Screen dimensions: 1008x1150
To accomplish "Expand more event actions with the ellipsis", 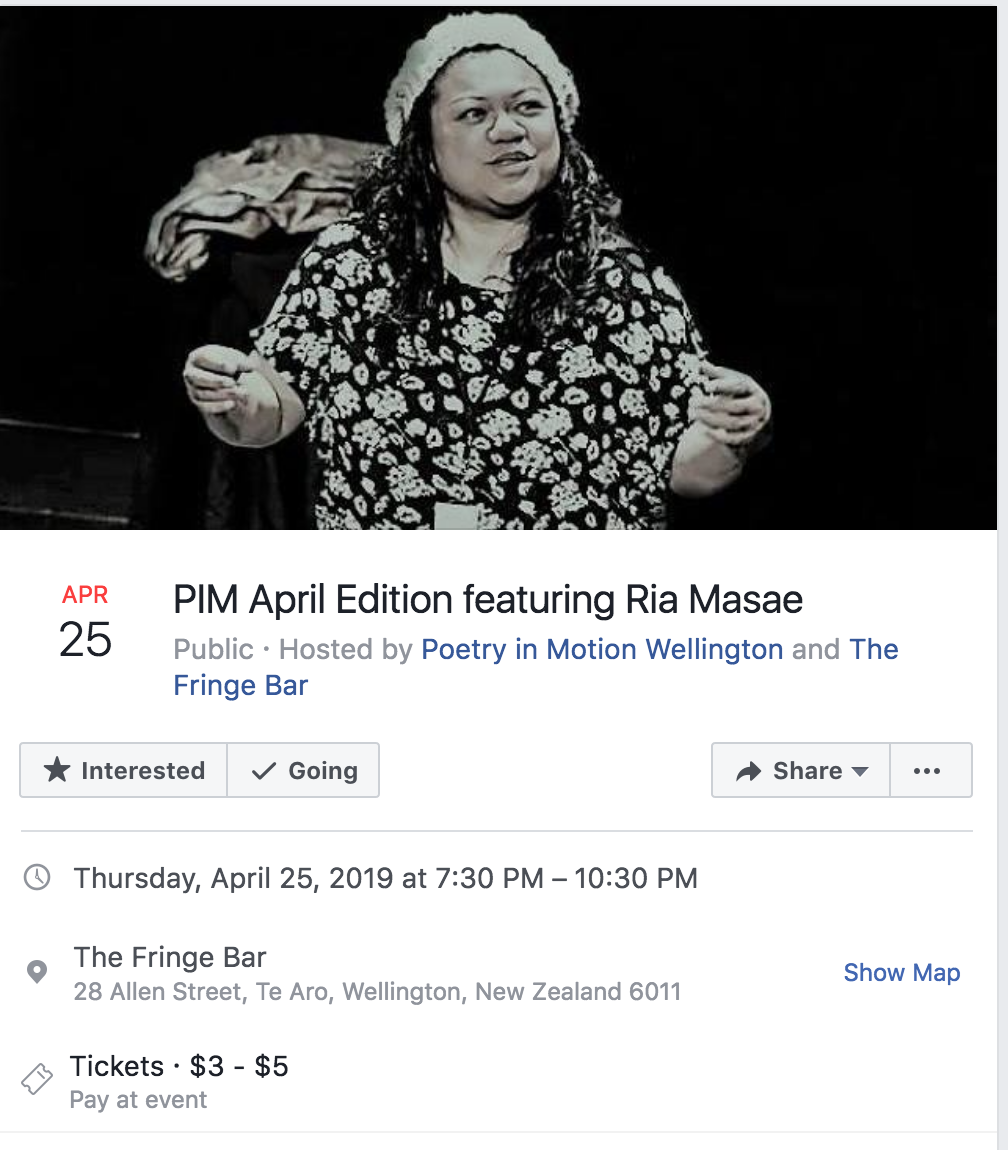I will (x=930, y=770).
